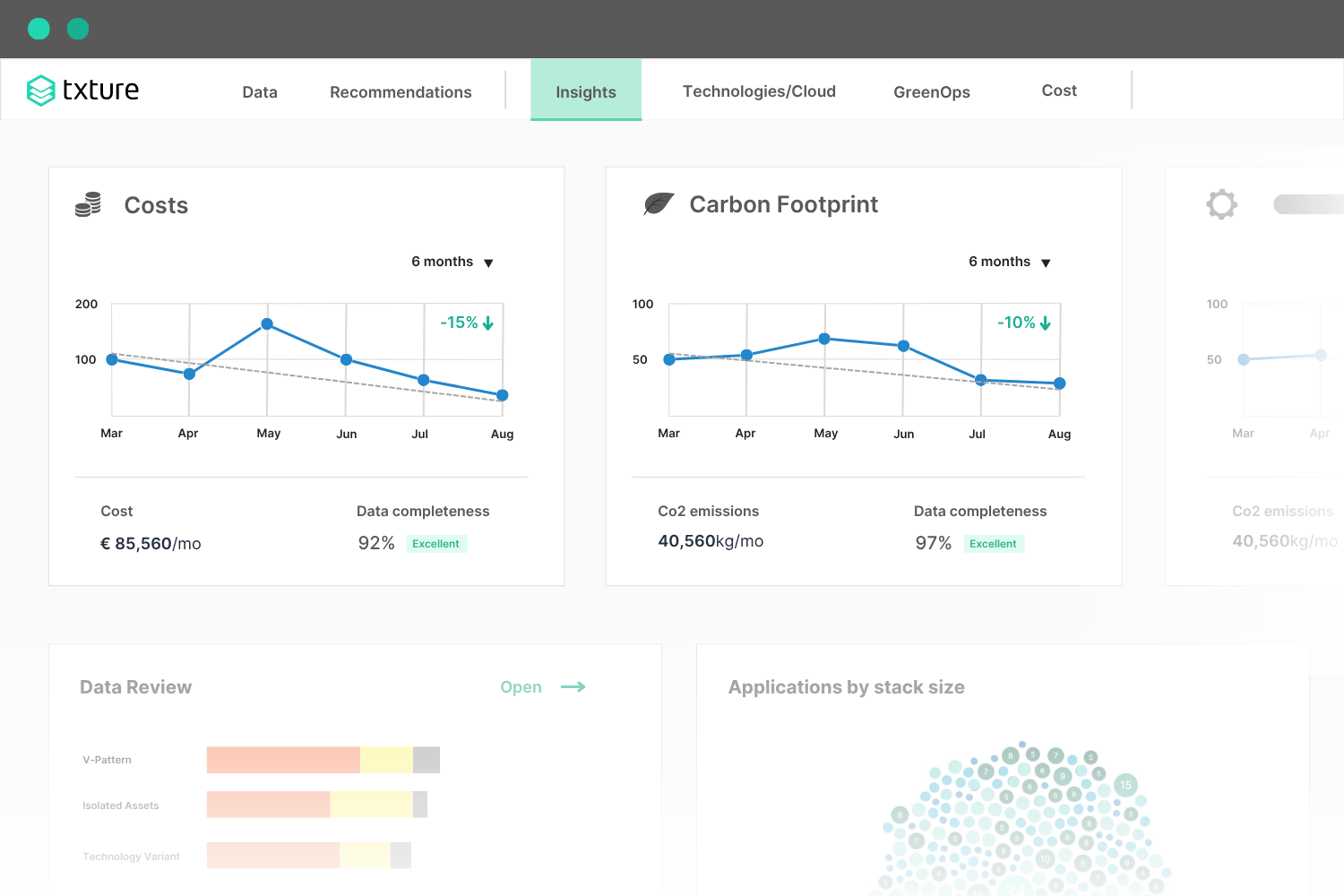The width and height of the screenshot is (1344, 896).
Task: Open the Cost tab in navigation
Action: [1059, 90]
